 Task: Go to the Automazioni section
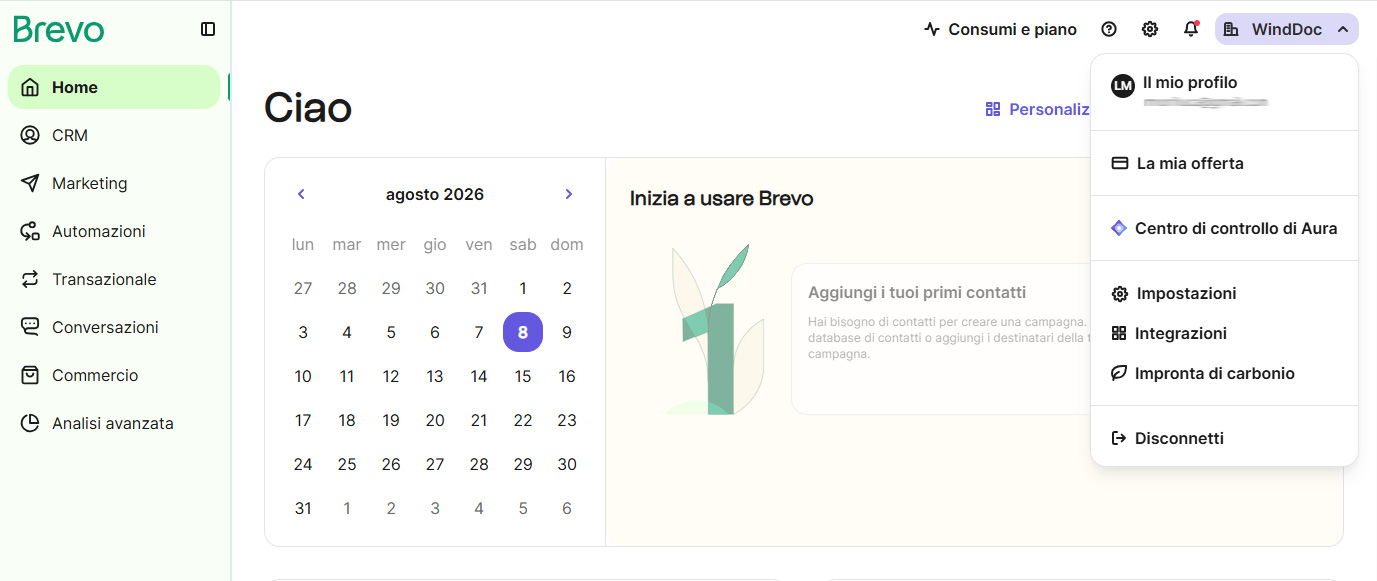pos(114,231)
